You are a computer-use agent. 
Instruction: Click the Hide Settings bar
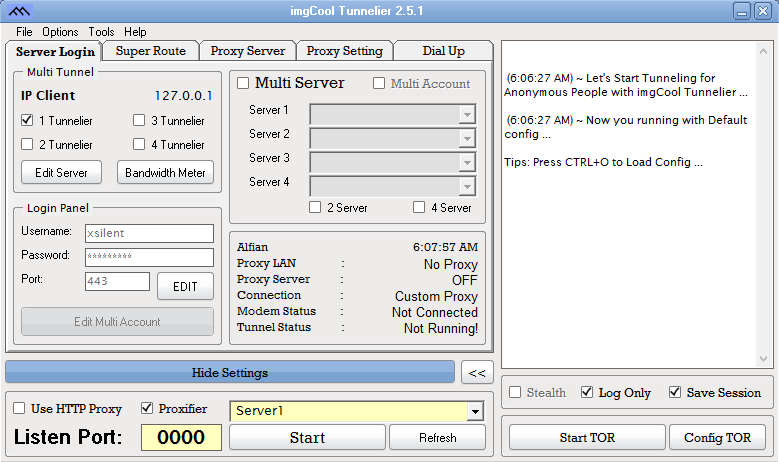(x=230, y=372)
